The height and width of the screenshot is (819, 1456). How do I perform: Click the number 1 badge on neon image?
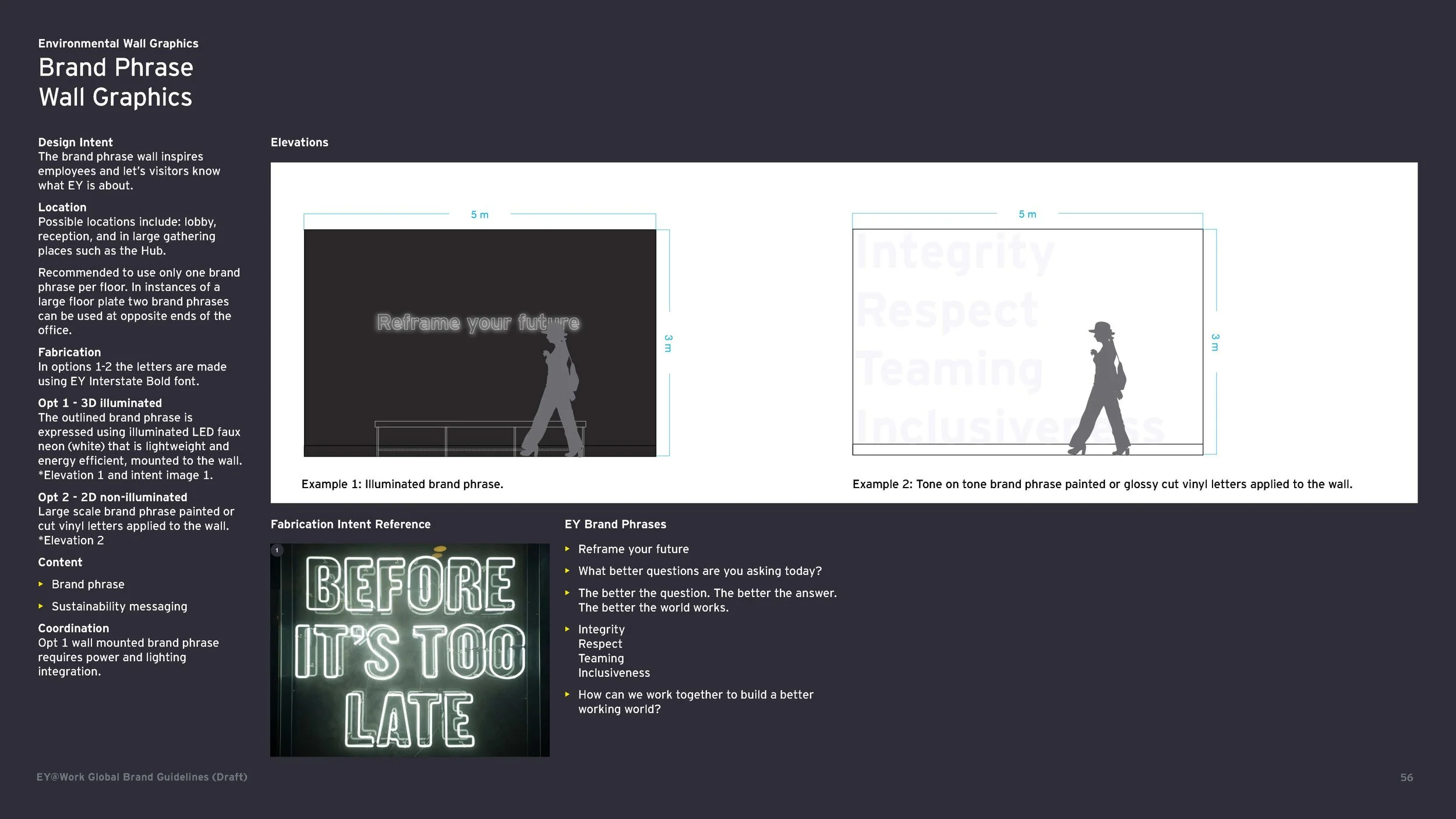(x=277, y=550)
